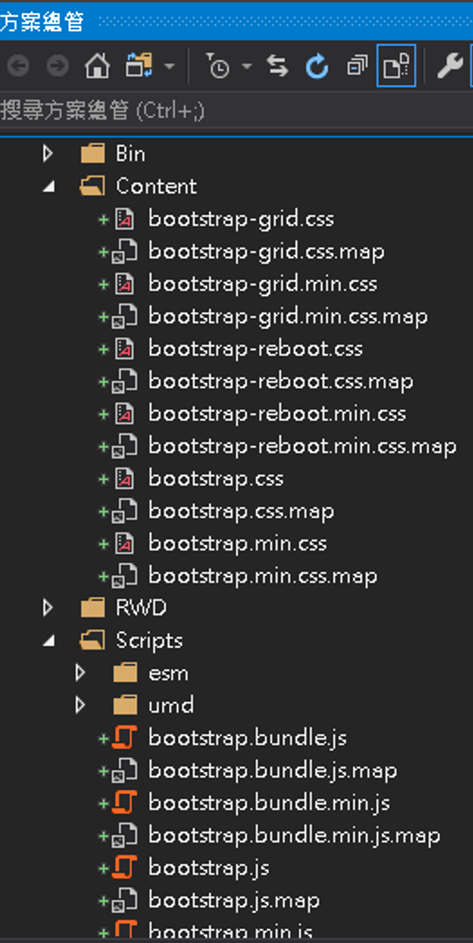Select the Bin folder
Screen dimensions: 473x943
pos(130,154)
